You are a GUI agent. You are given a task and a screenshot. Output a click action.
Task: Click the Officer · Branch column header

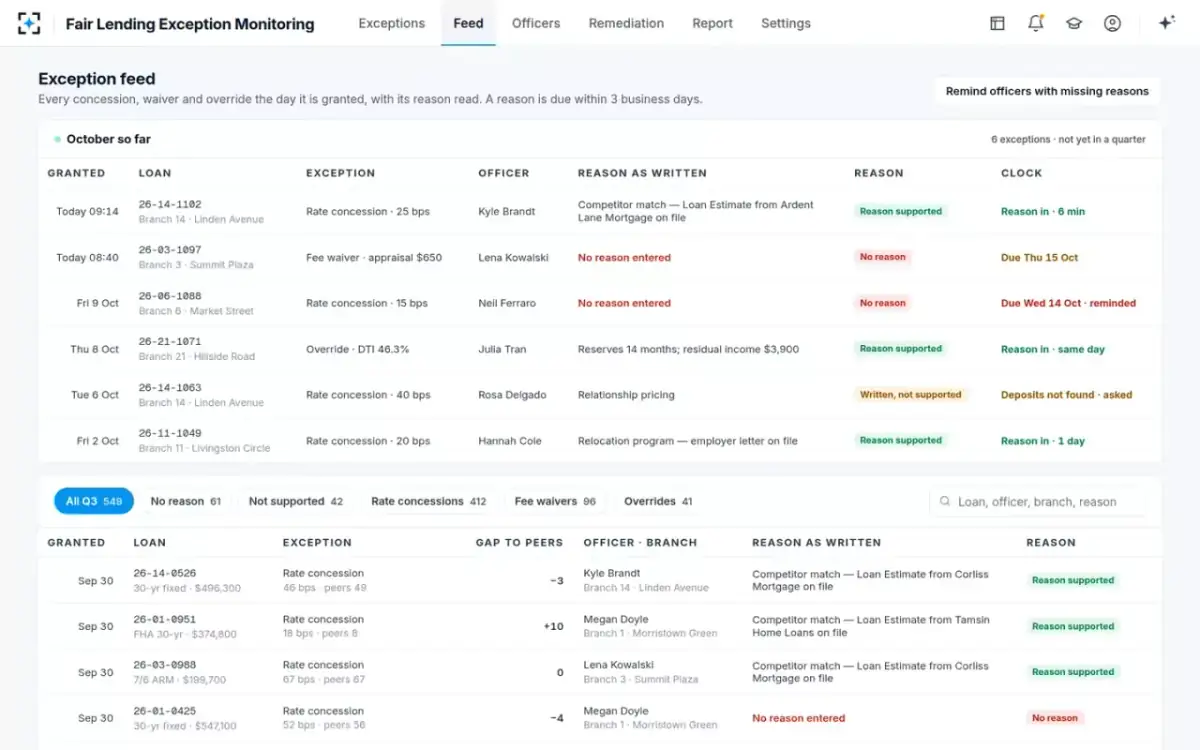click(x=640, y=542)
